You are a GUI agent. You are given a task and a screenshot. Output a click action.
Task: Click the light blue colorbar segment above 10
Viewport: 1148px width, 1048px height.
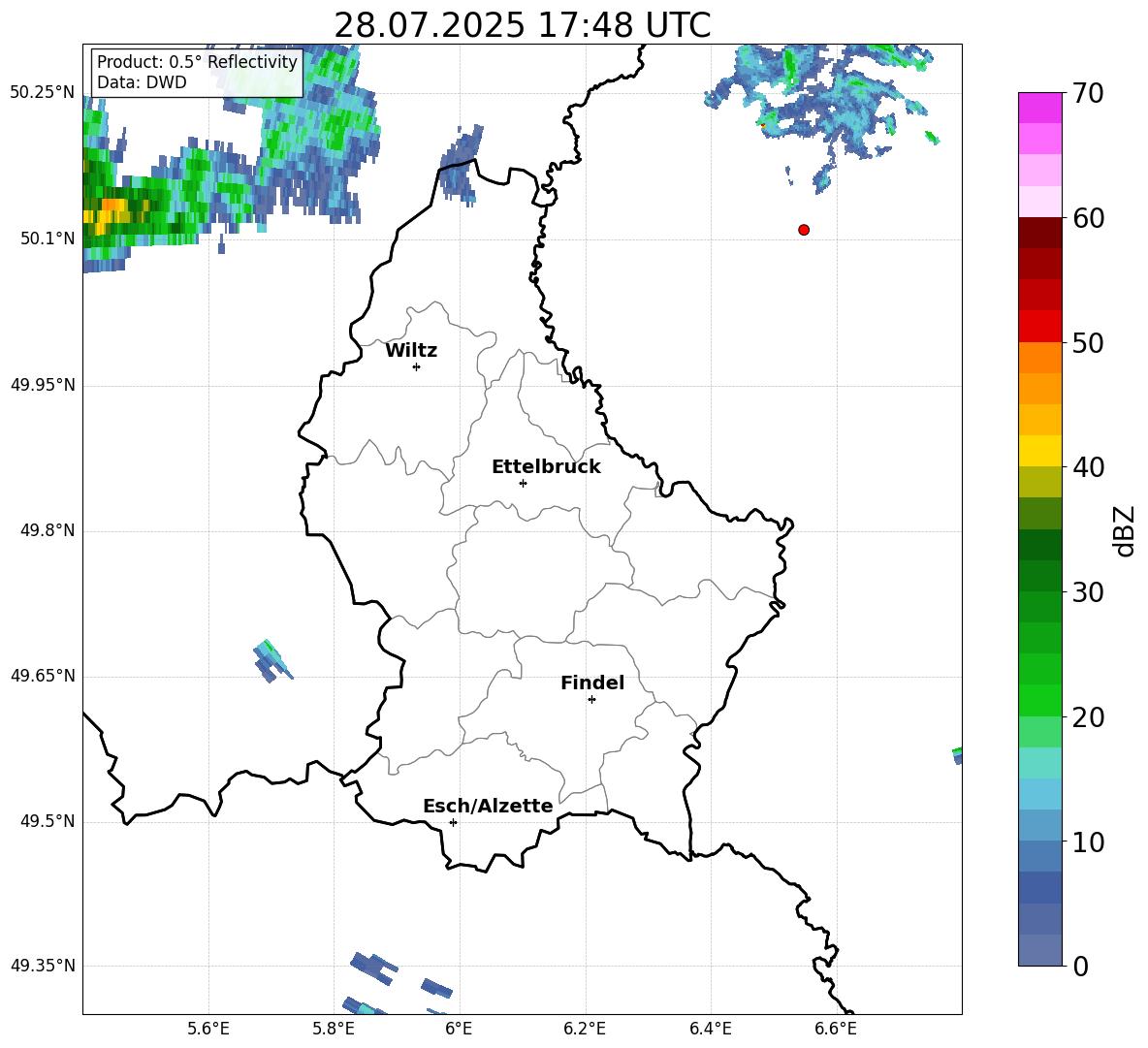pos(1039,794)
